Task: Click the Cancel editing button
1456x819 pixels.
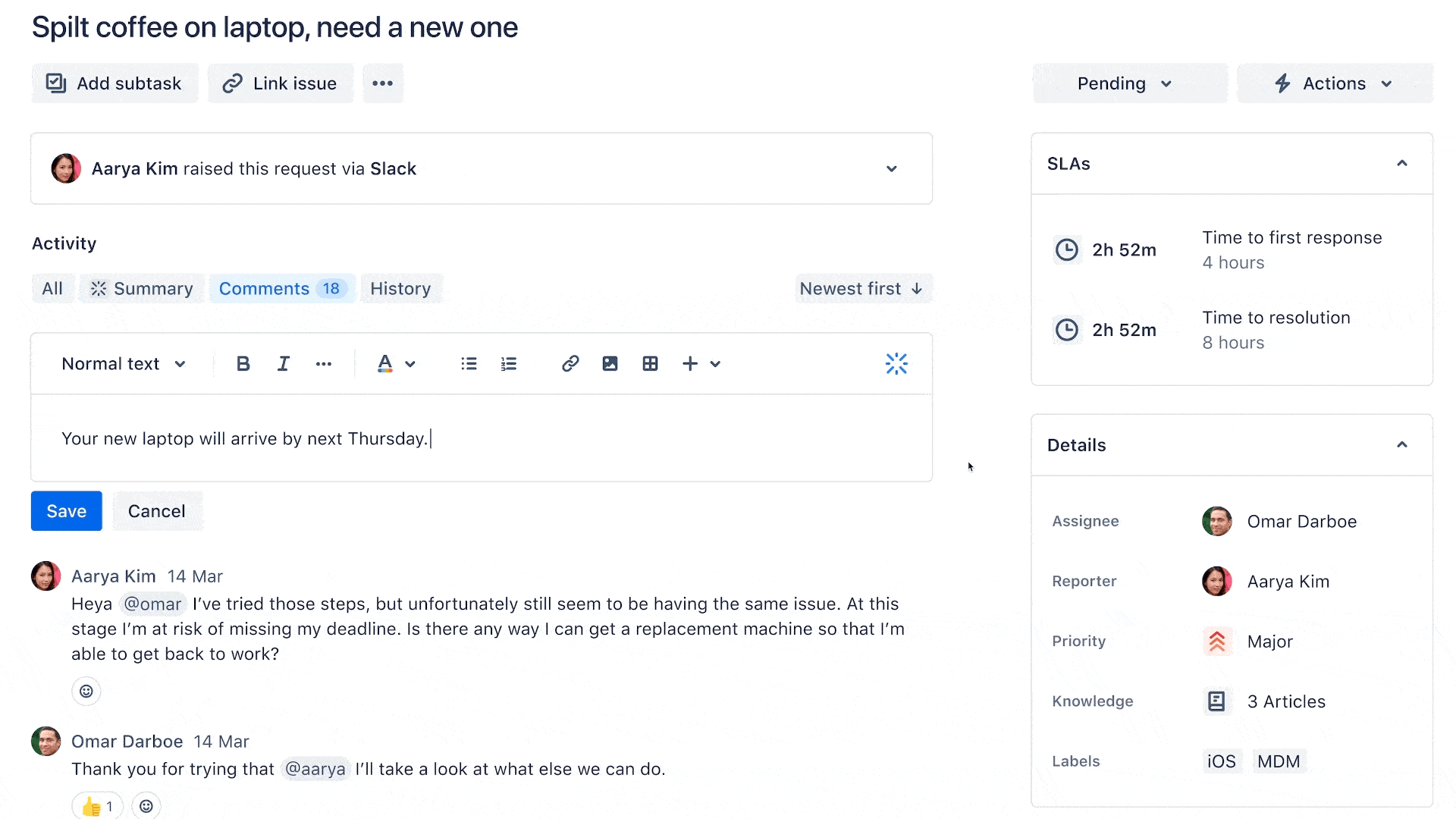Action: point(156,510)
